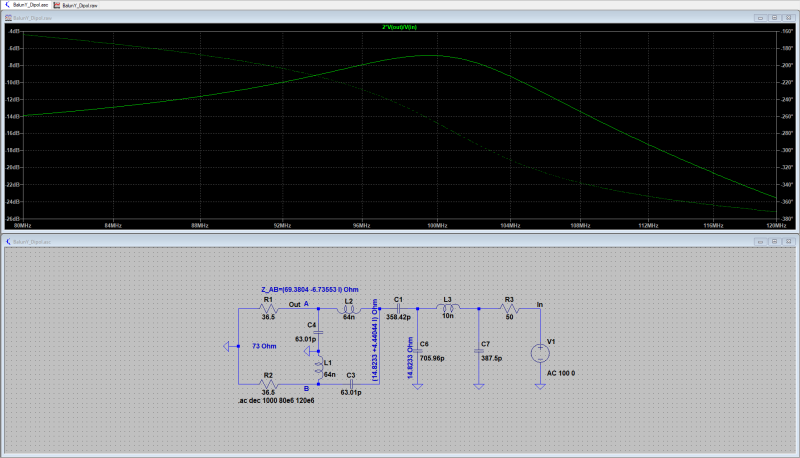Click the '36.5' value of R1
The height and width of the screenshot is (458, 800).
click(268, 317)
